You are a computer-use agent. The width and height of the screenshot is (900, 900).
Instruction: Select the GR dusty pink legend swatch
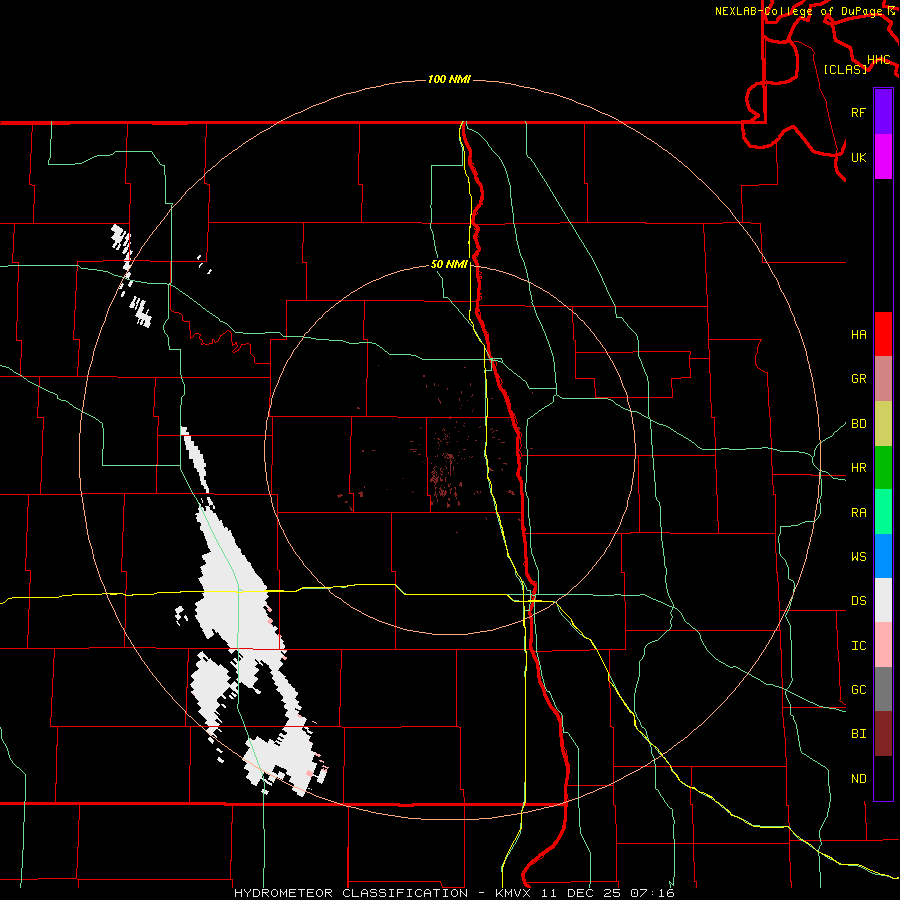[x=883, y=379]
